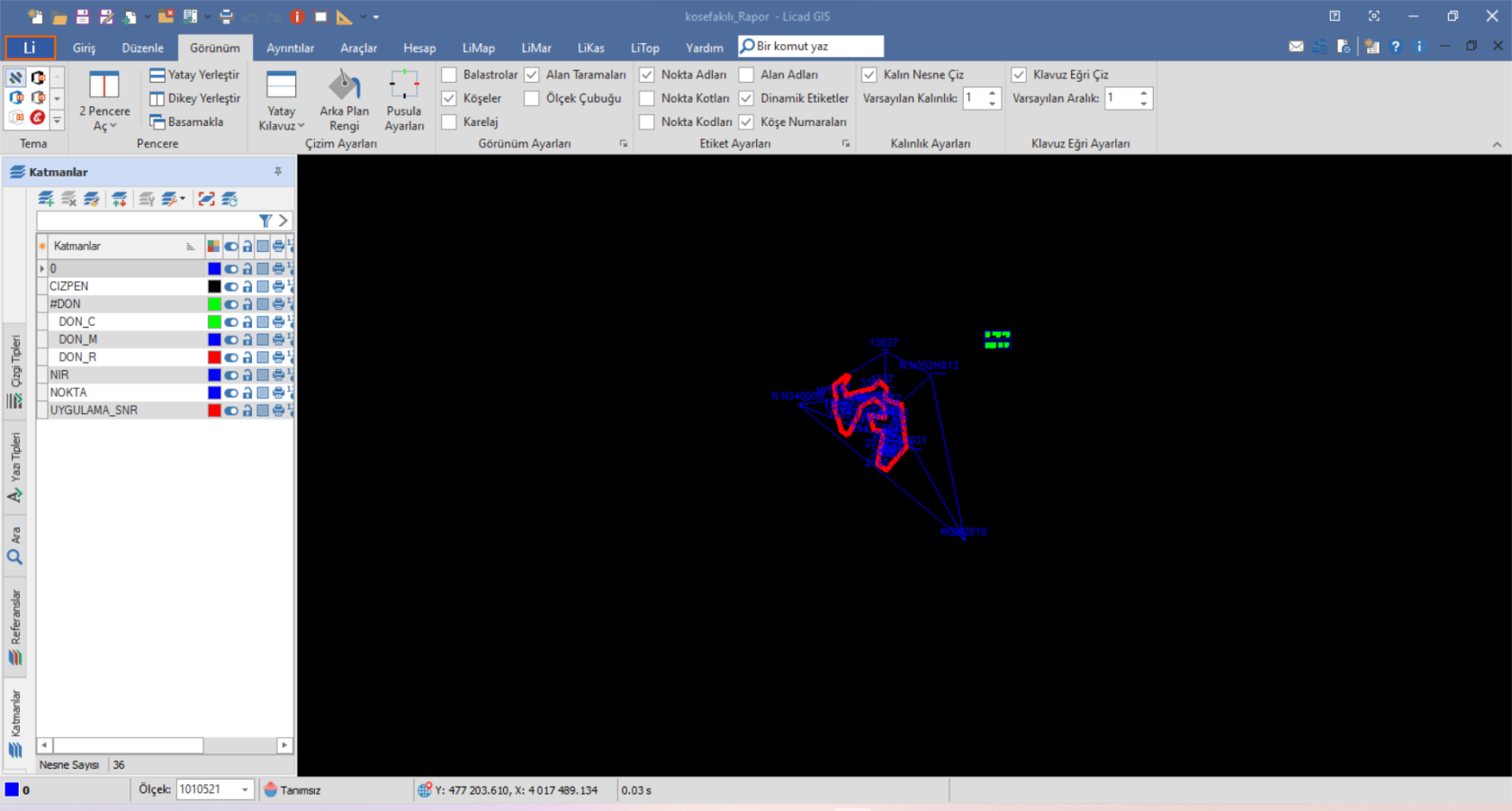Image resolution: width=1512 pixels, height=811 pixels.
Task: Click the new file icon in quick access toolbar
Action: pos(35,16)
